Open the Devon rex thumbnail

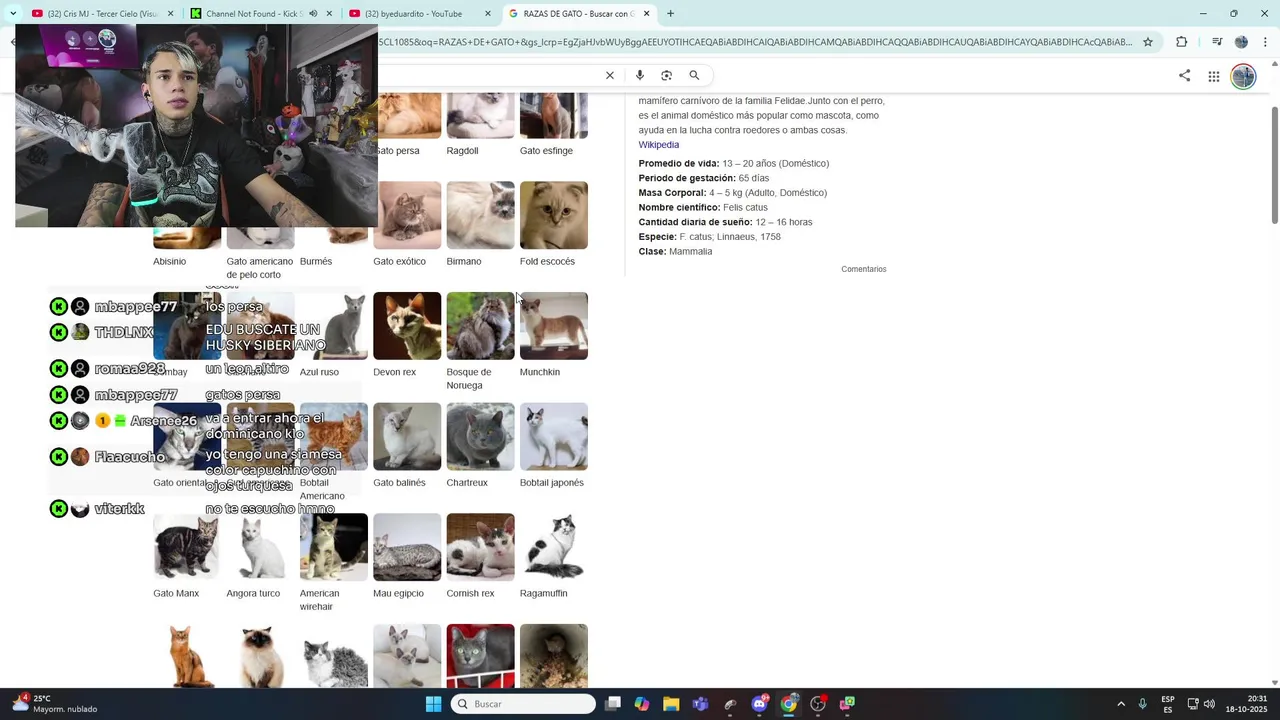point(407,326)
